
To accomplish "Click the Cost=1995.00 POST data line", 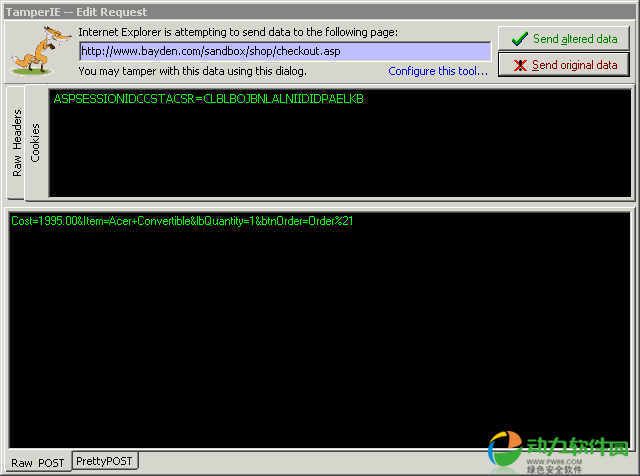I will (x=181, y=220).
